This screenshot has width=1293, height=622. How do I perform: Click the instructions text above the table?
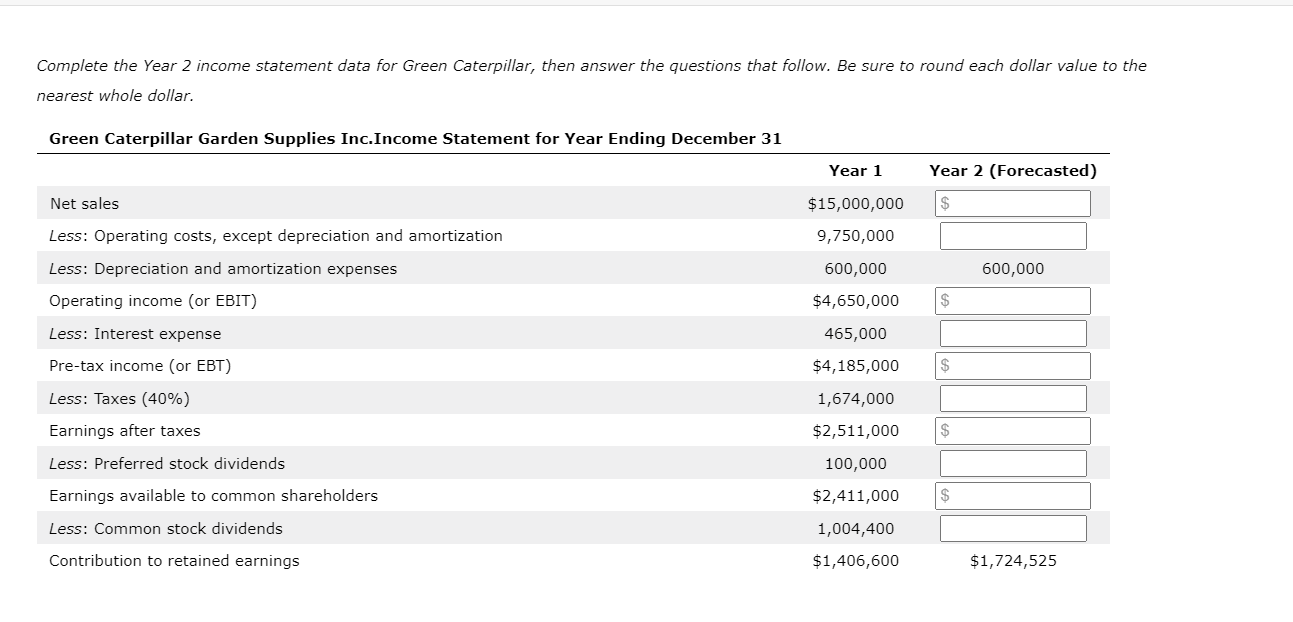coord(590,66)
